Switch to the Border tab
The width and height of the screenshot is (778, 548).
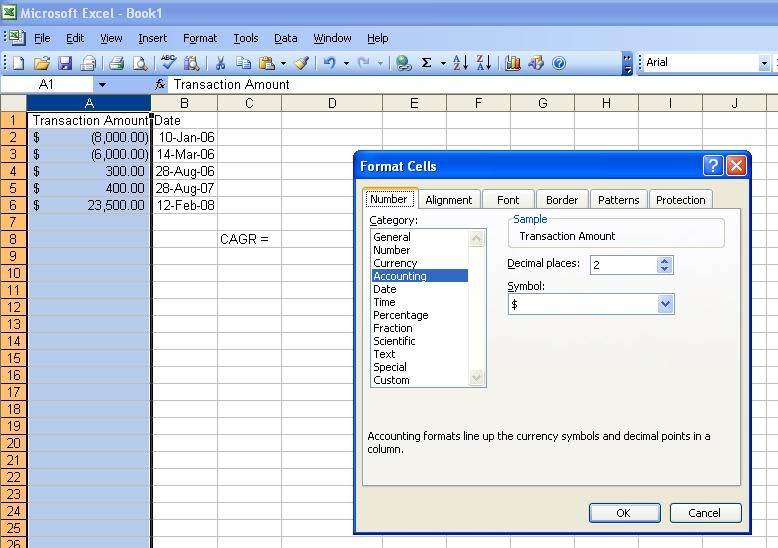[x=562, y=200]
